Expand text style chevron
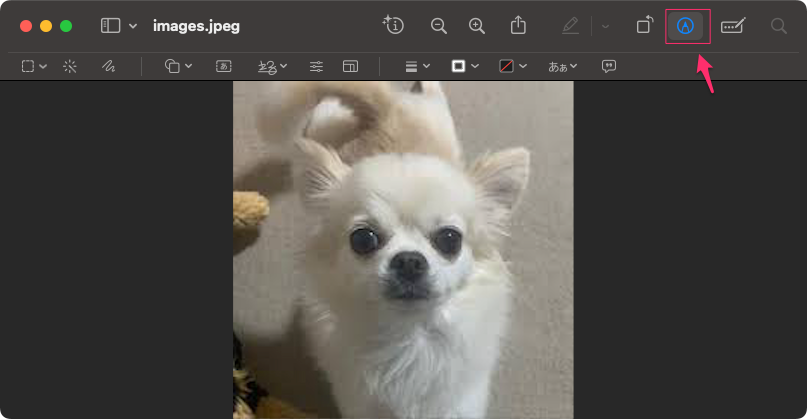The image size is (807, 419). (x=573, y=66)
